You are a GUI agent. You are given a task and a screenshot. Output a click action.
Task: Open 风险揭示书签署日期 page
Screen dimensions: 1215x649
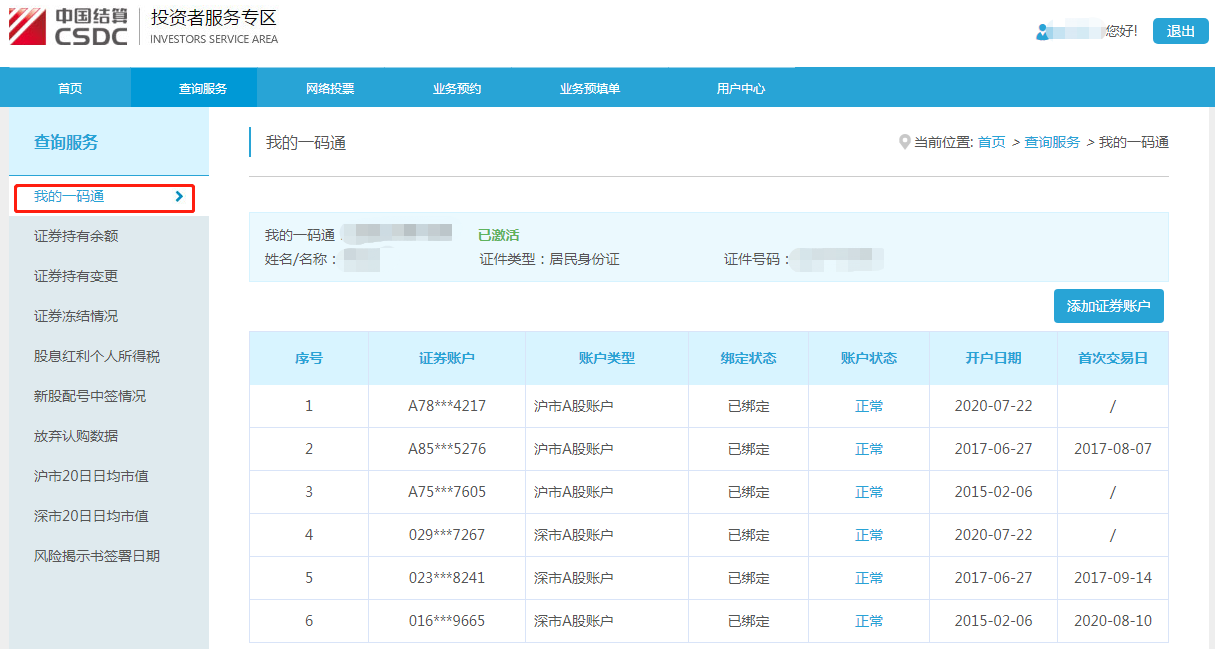coord(95,555)
